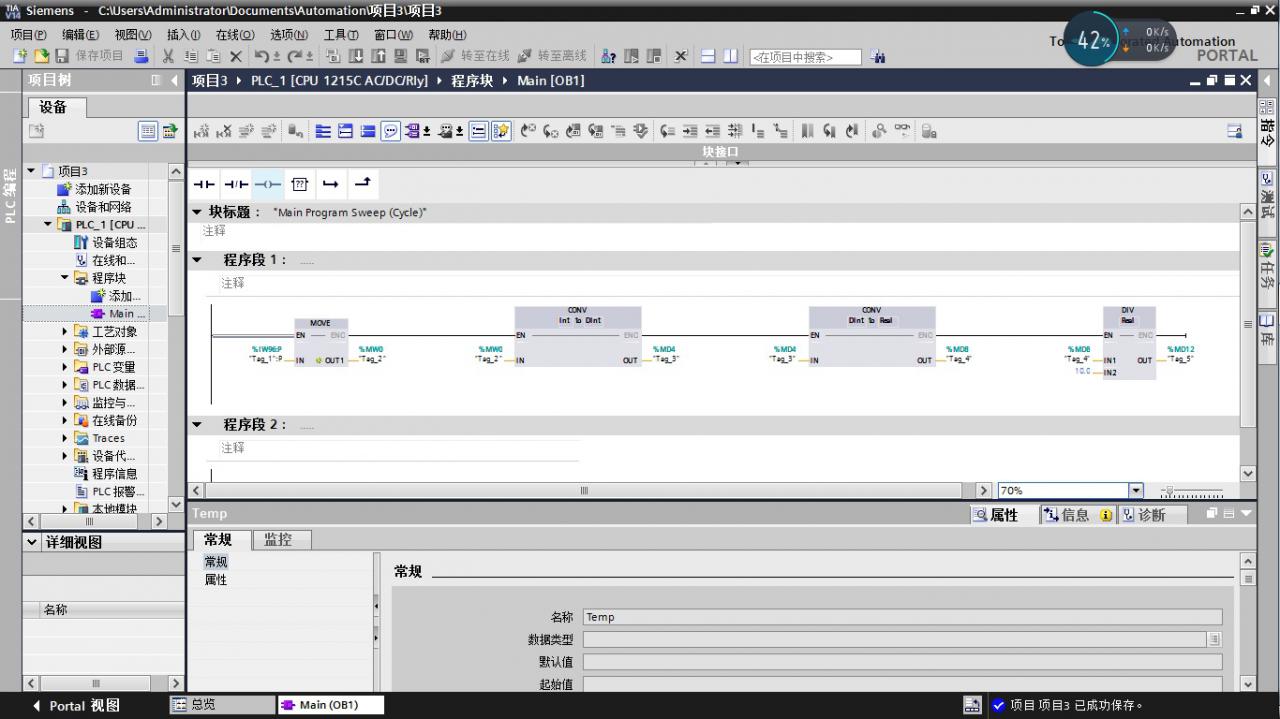The width and height of the screenshot is (1280, 719).
Task: Click the 默认值 input field
Action: coord(902,662)
